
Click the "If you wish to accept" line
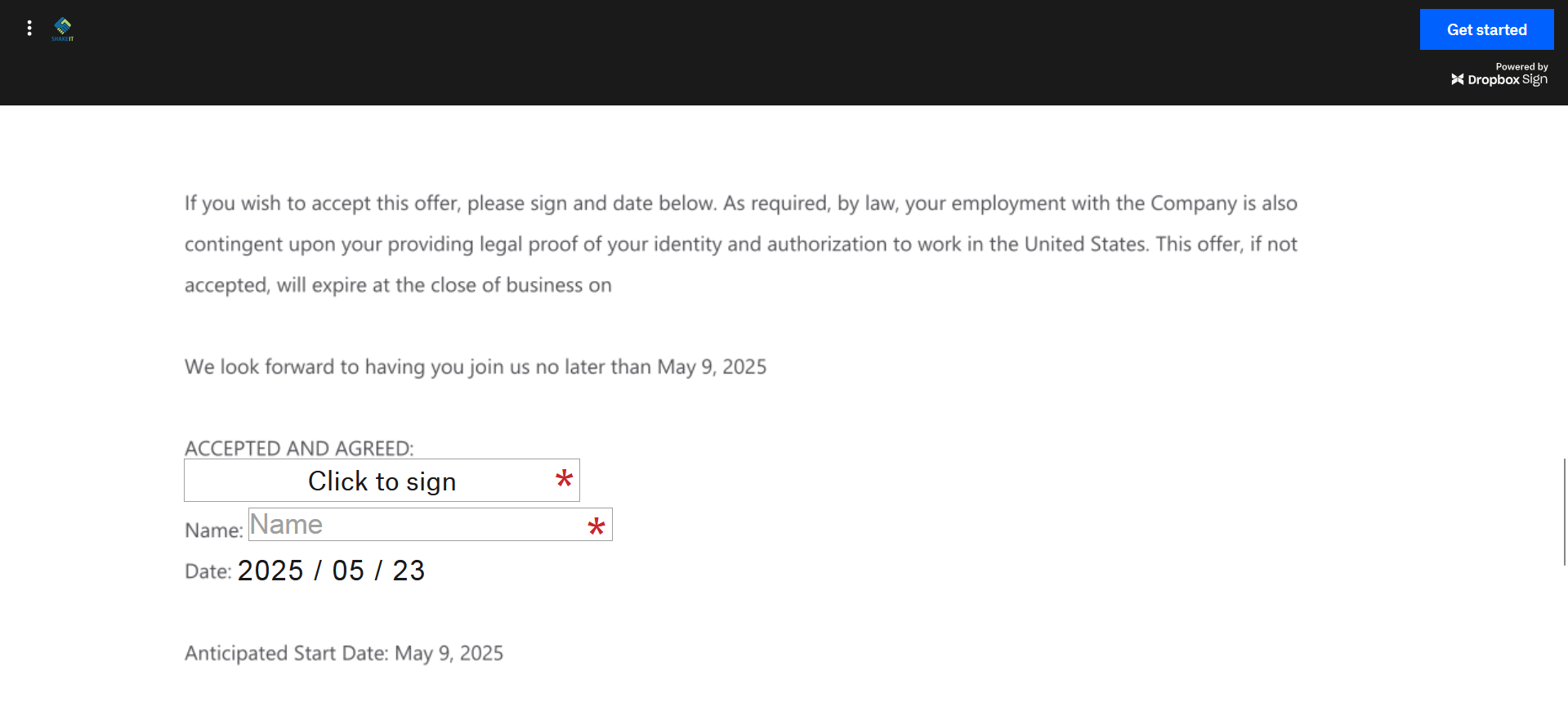pyautogui.click(x=741, y=204)
